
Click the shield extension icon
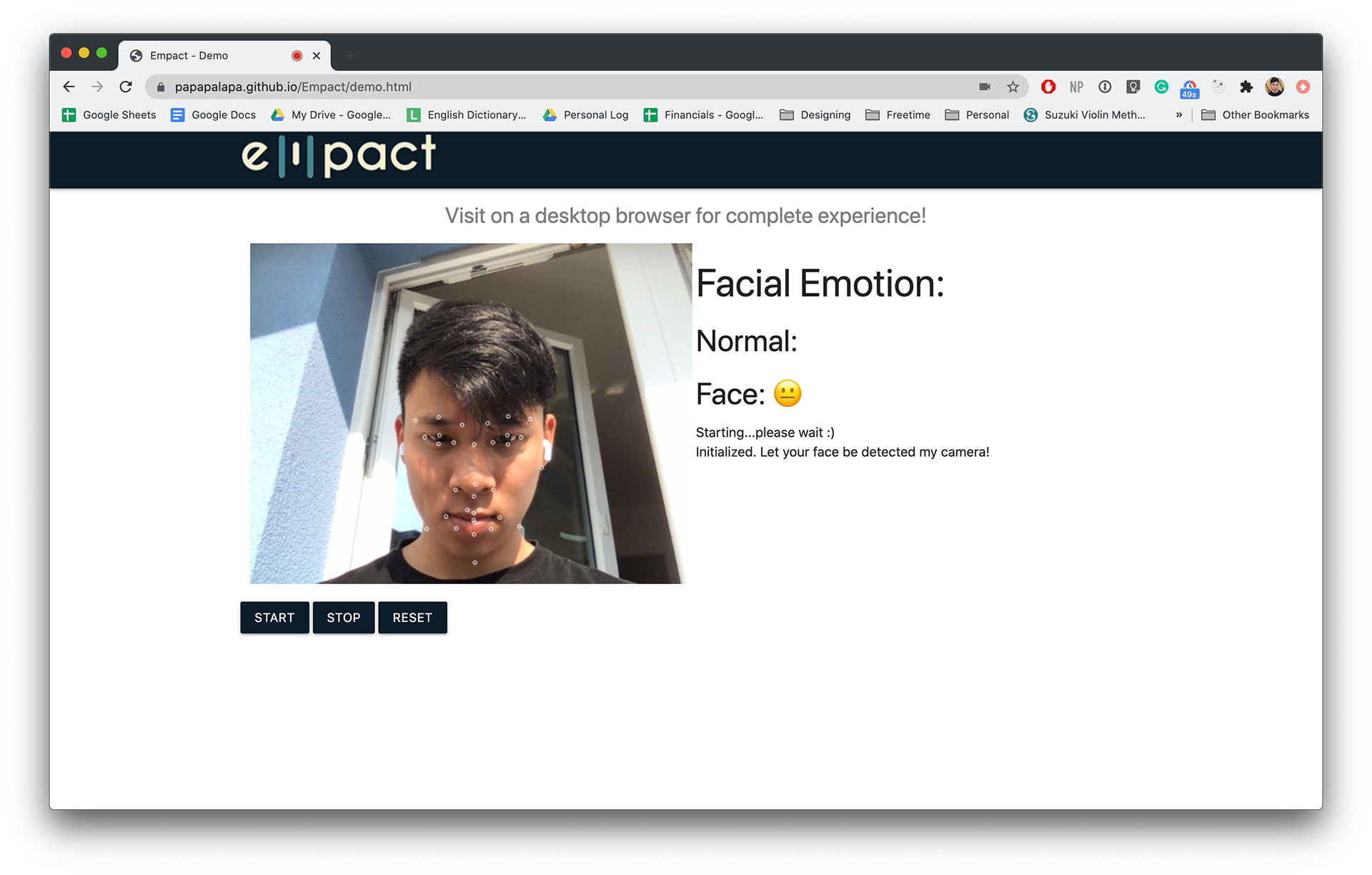click(1133, 86)
